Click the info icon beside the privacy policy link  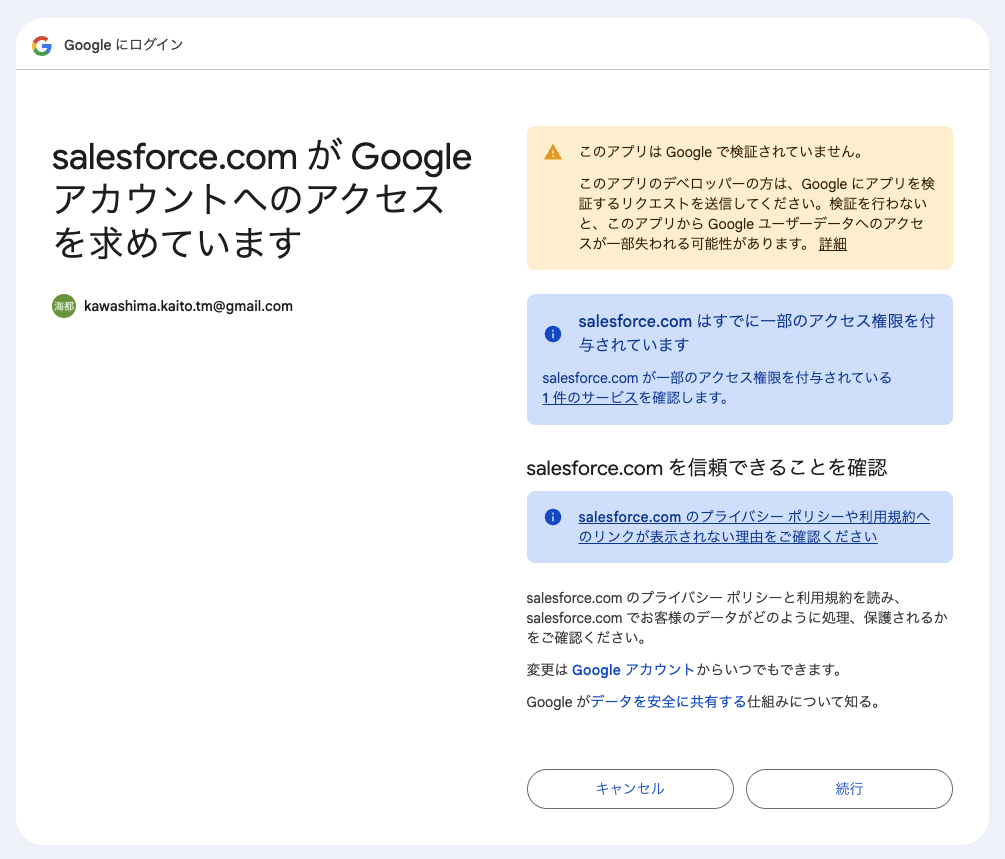point(553,517)
